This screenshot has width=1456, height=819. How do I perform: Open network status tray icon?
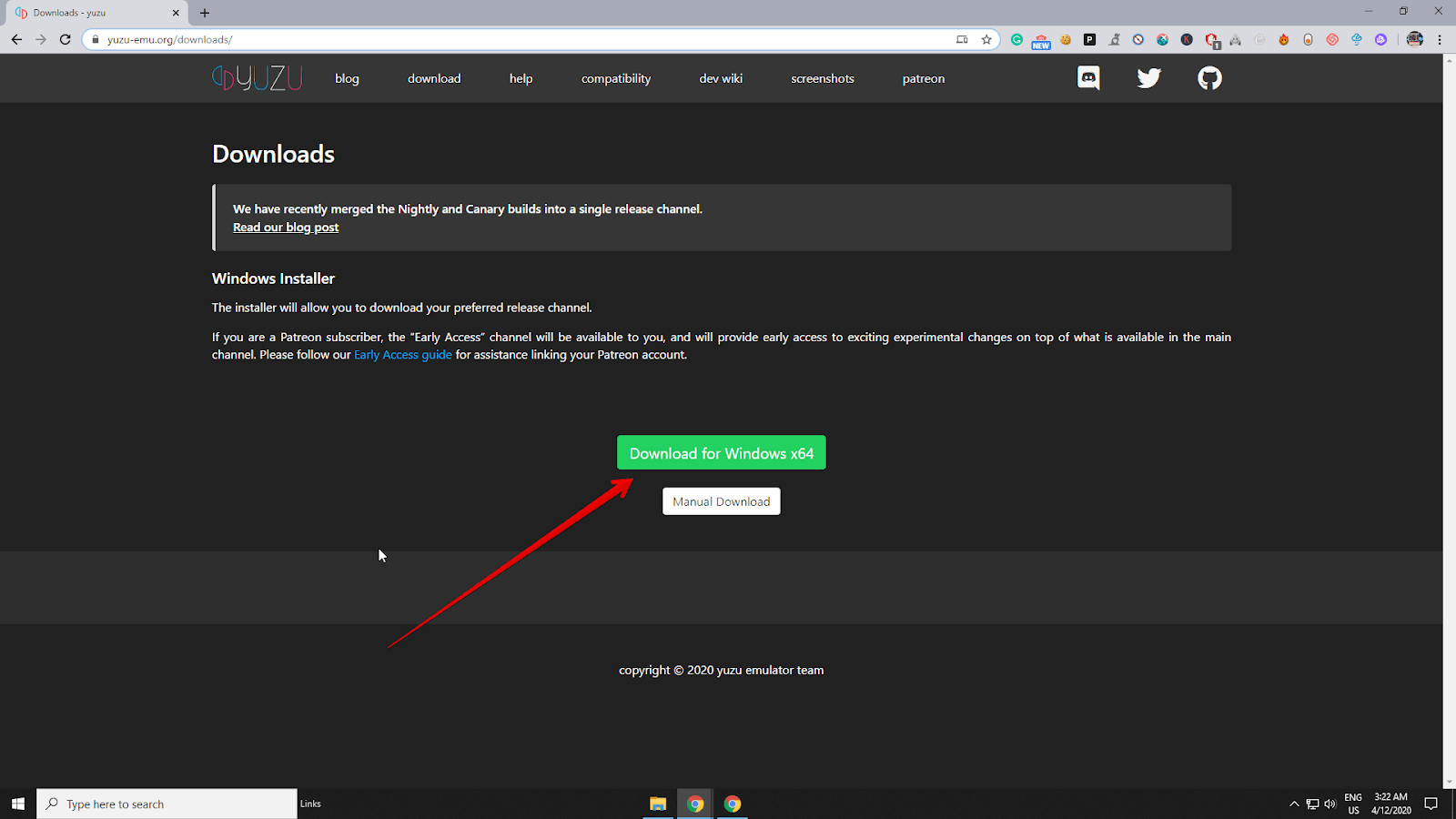click(x=1312, y=804)
